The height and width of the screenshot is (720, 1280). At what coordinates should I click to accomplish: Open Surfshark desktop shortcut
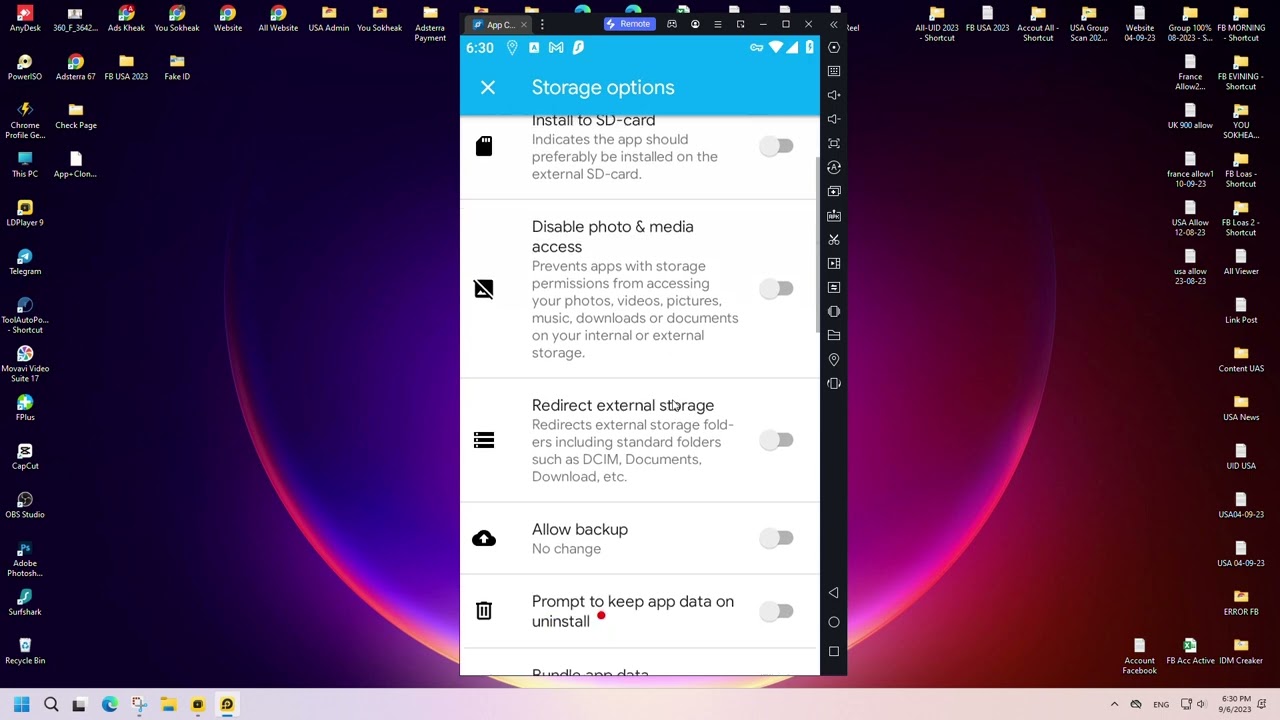(25, 603)
